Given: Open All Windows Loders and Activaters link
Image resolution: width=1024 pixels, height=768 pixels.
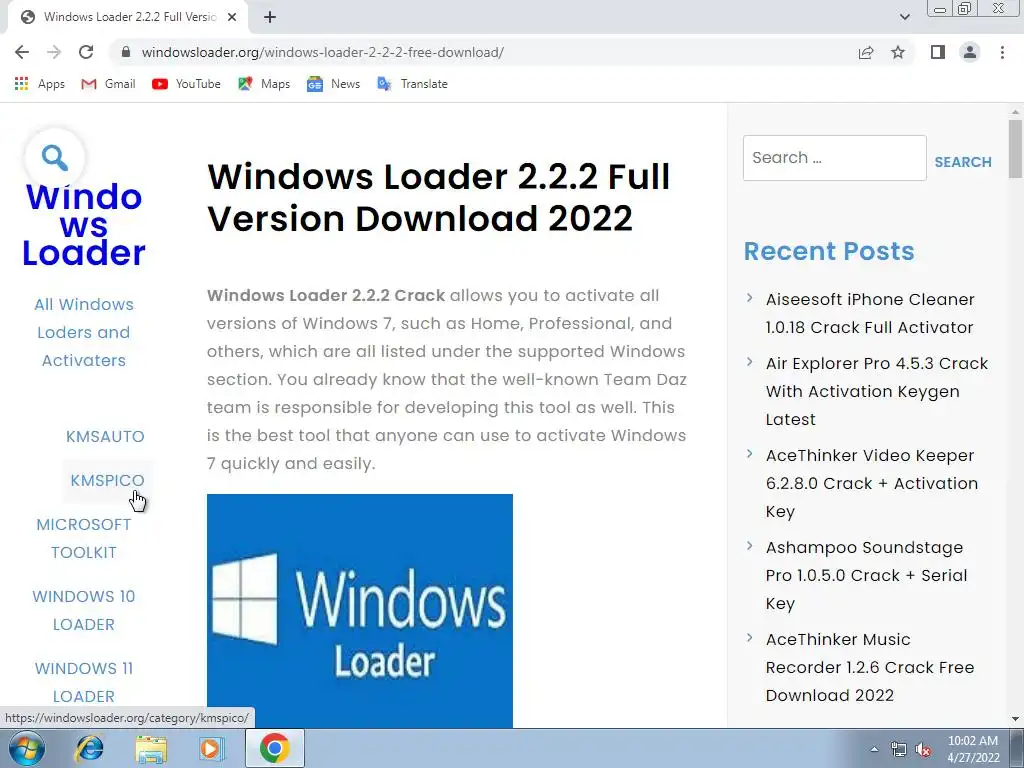Looking at the screenshot, I should (84, 332).
